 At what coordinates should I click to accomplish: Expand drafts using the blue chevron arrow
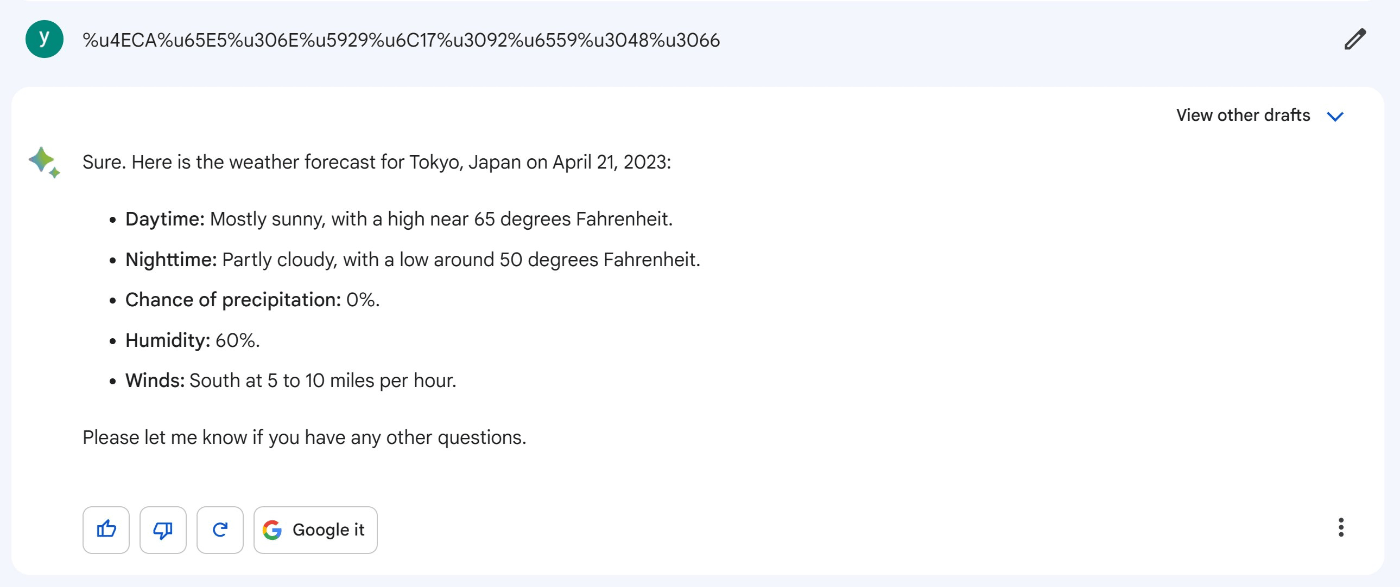coord(1335,116)
